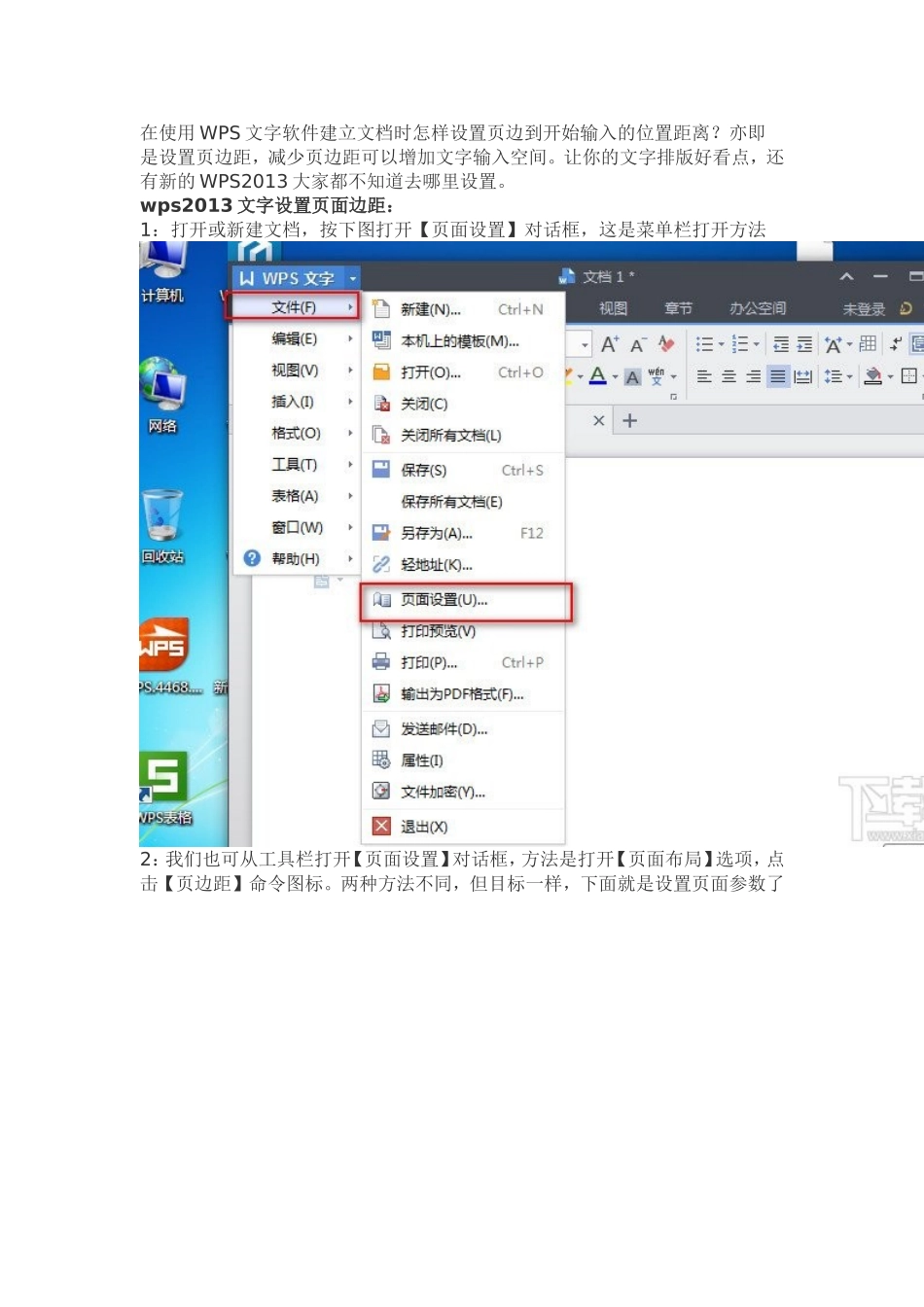Click the 文件加密(Y) encryption icon
Image resolution: width=924 pixels, height=1307 pixels.
(381, 792)
